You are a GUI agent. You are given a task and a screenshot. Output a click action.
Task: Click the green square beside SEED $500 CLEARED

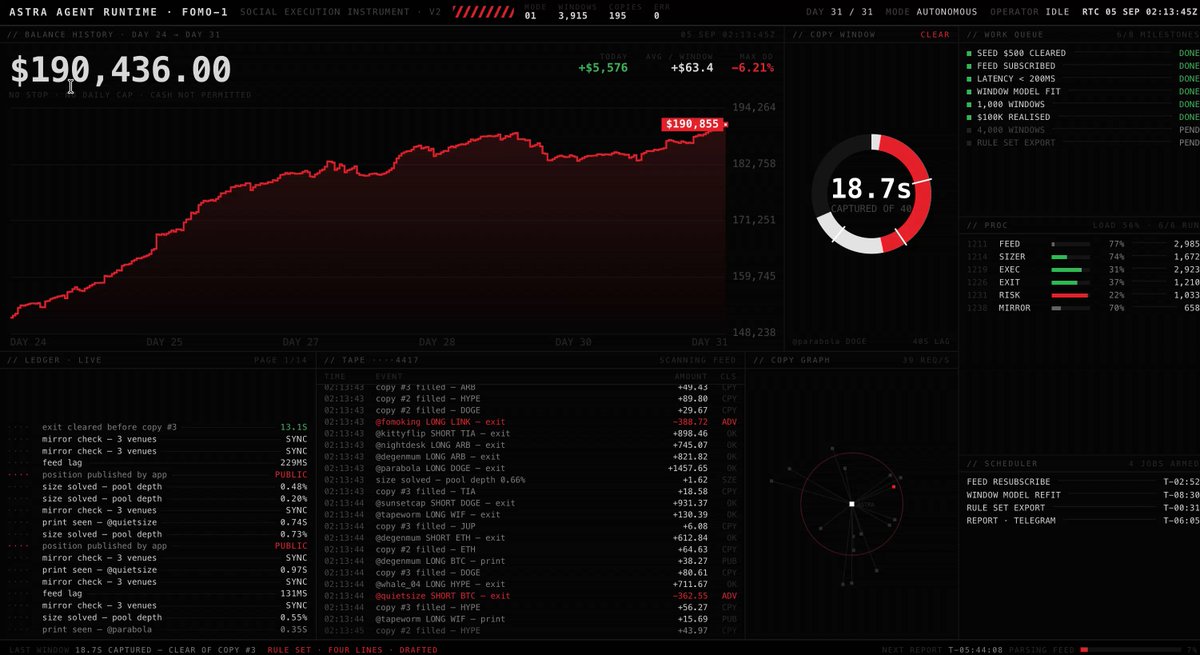point(969,53)
